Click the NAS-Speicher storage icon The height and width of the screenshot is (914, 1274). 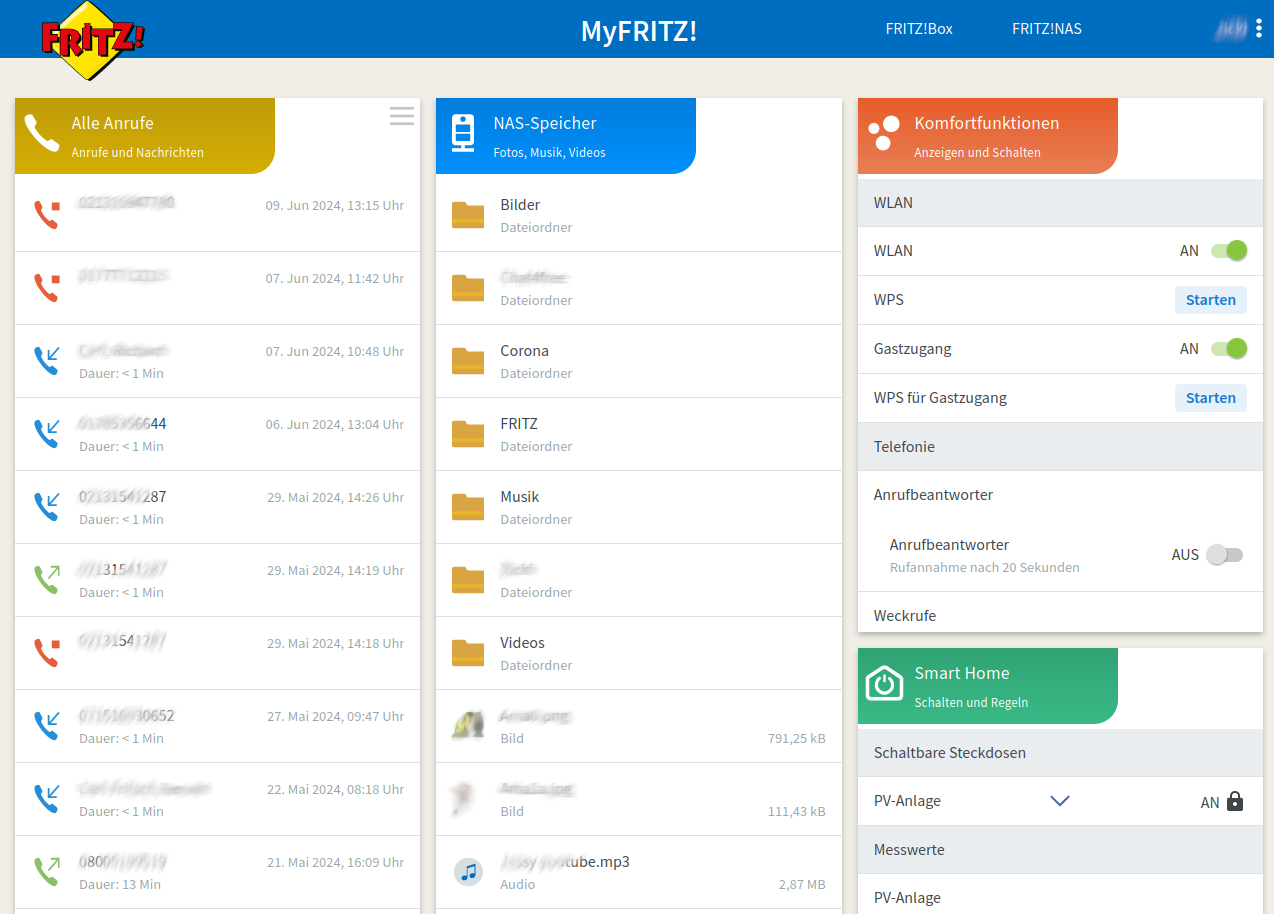tap(462, 134)
